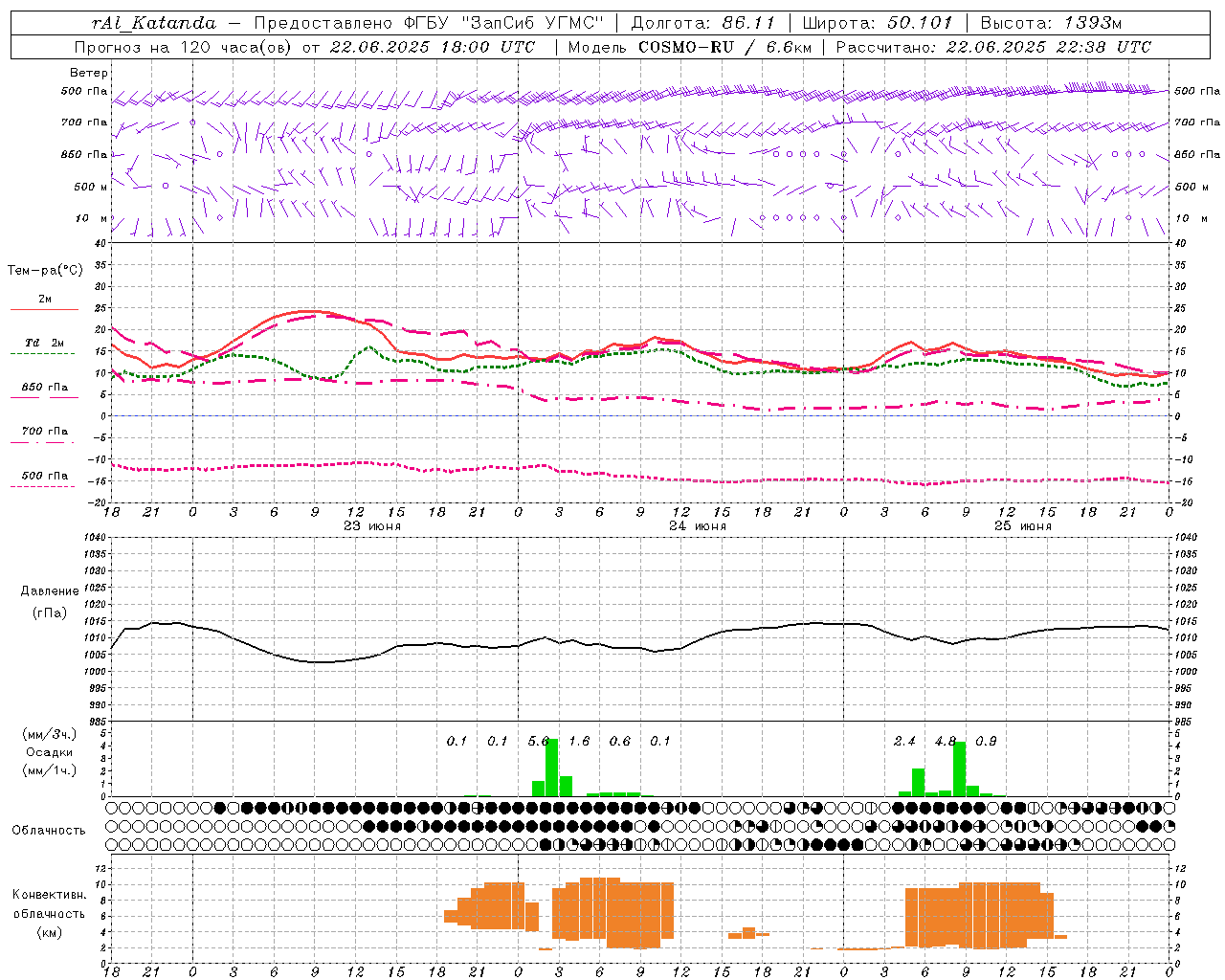Click the (мм/3ч.) precipitation unit label
Viewport: 1225px width, 980px height.
[49, 734]
